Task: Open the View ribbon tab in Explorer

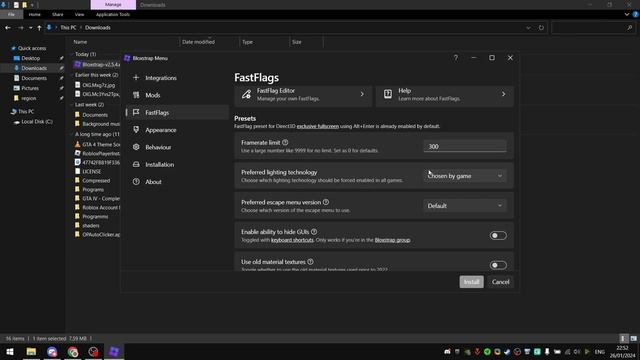Action: pyautogui.click(x=79, y=14)
